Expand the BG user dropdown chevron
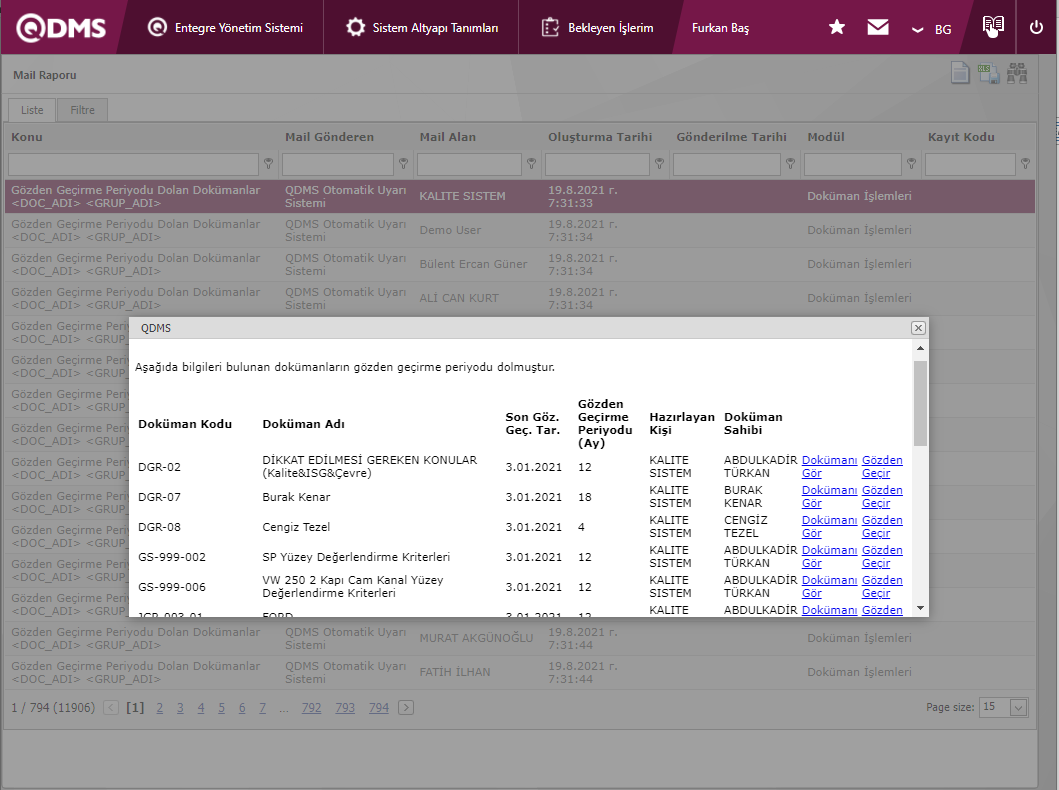Image resolution: width=1059 pixels, height=790 pixels. pos(917,30)
